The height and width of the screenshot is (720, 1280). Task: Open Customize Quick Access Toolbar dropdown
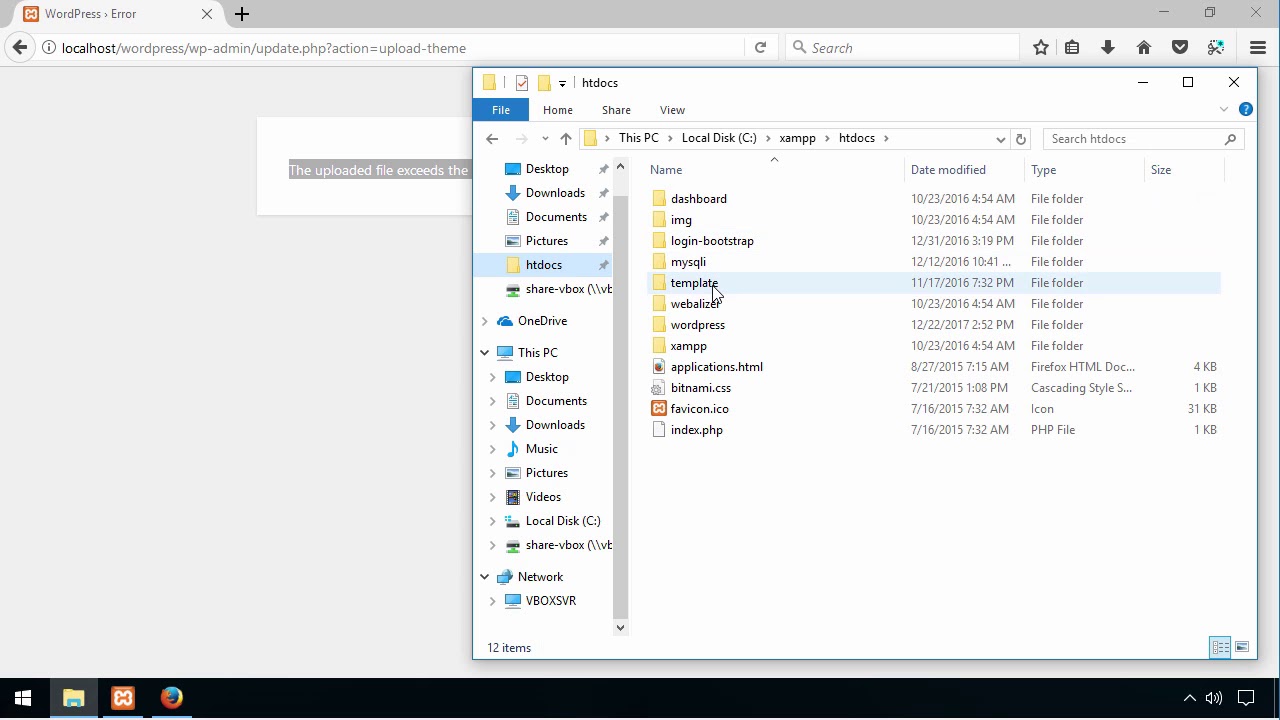[562, 83]
